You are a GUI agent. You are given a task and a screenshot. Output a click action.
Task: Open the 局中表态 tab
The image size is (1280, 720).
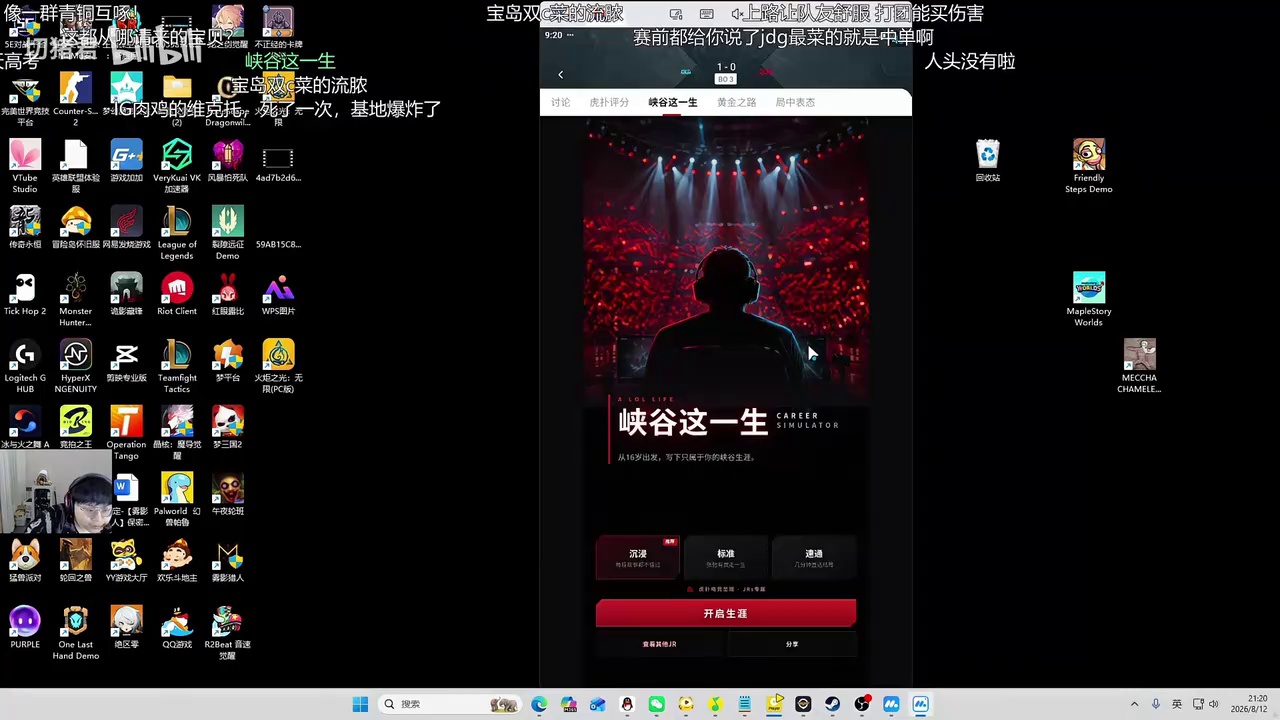(x=795, y=102)
